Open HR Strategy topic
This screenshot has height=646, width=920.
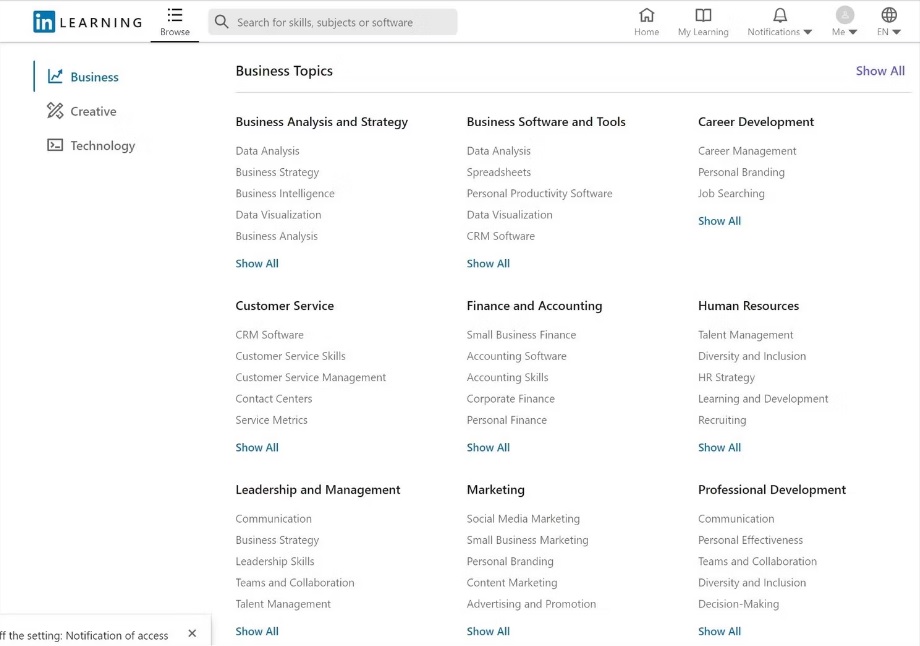click(x=726, y=377)
